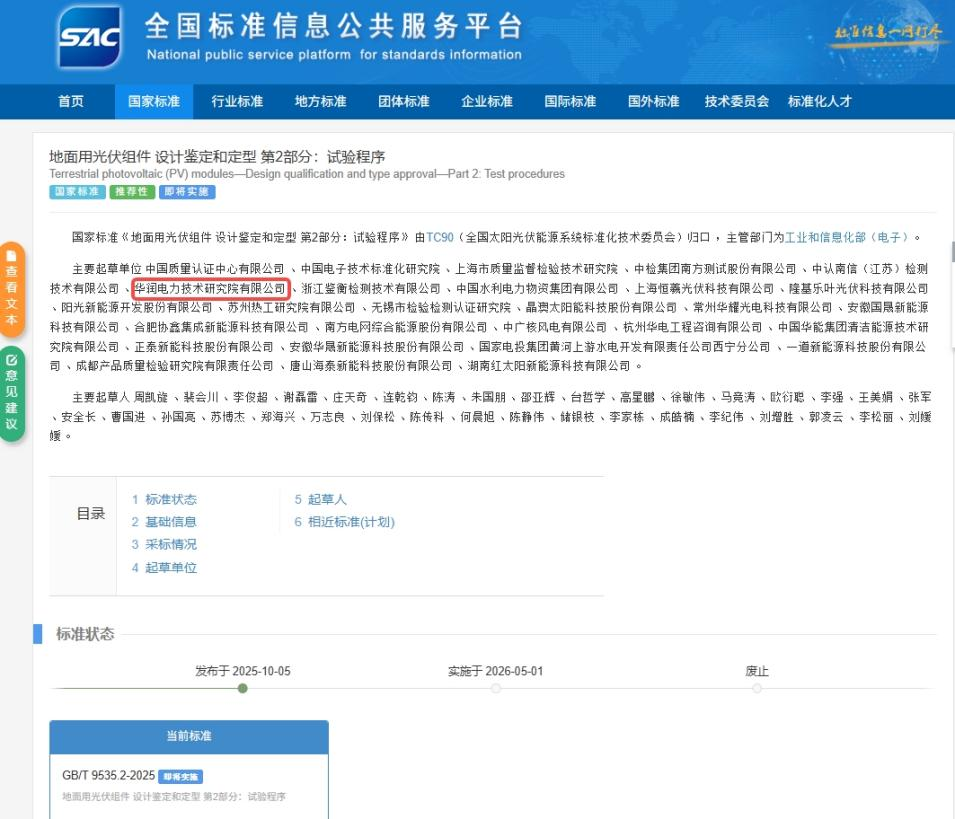Open the 行业标准 navigation tab
955x819 pixels.
click(237, 101)
